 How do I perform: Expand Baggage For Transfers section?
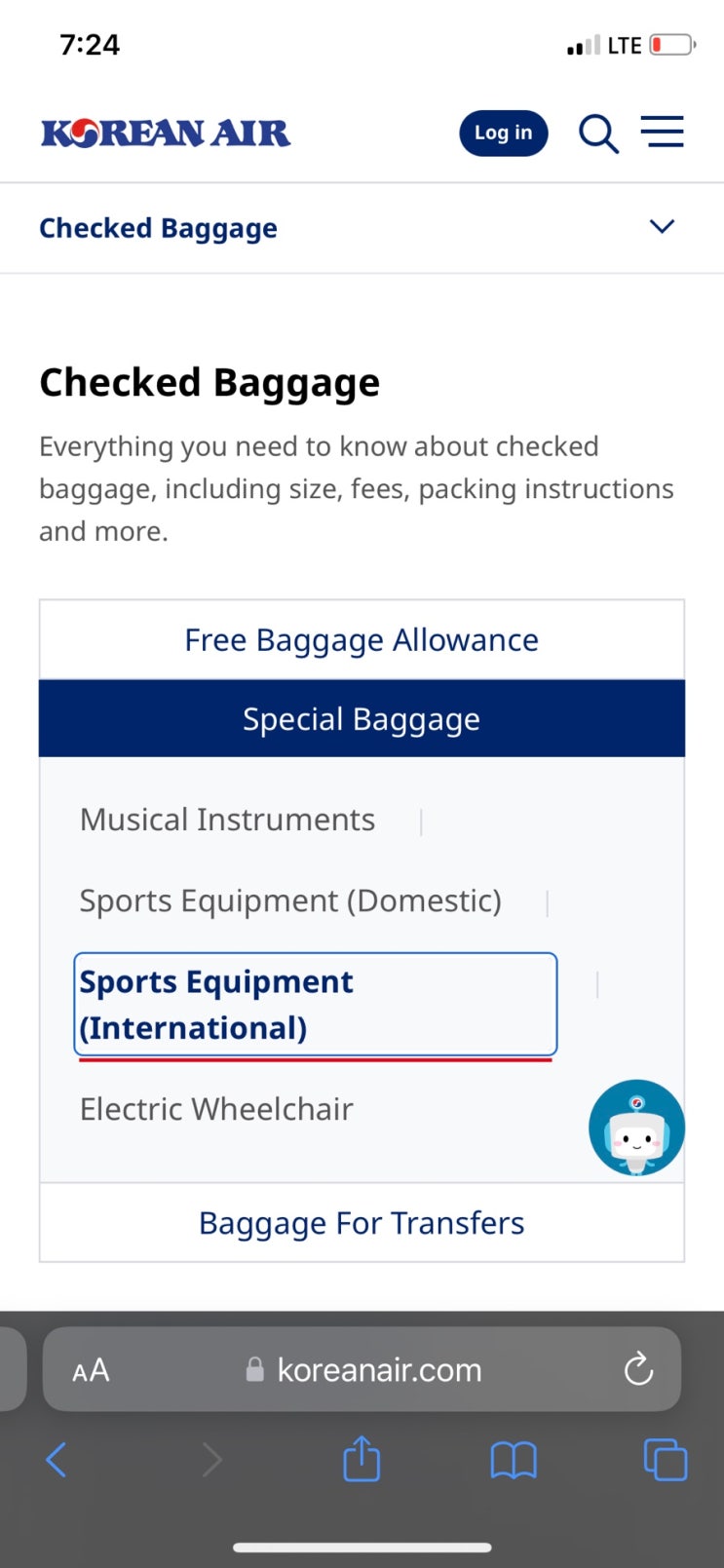point(362,1223)
